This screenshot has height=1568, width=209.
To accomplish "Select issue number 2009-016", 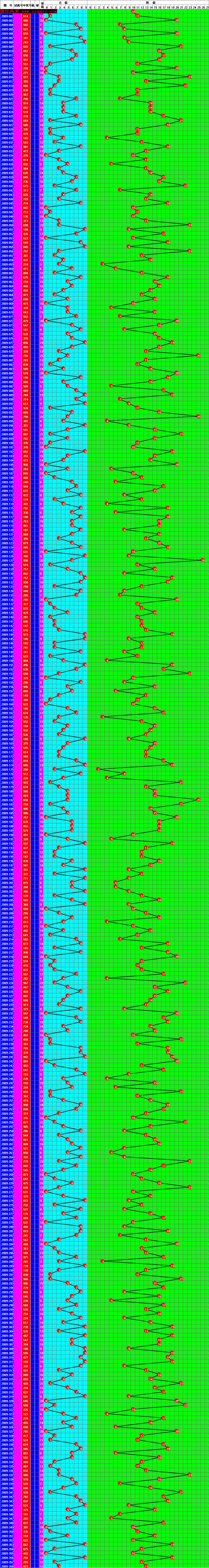I will point(7,77).
